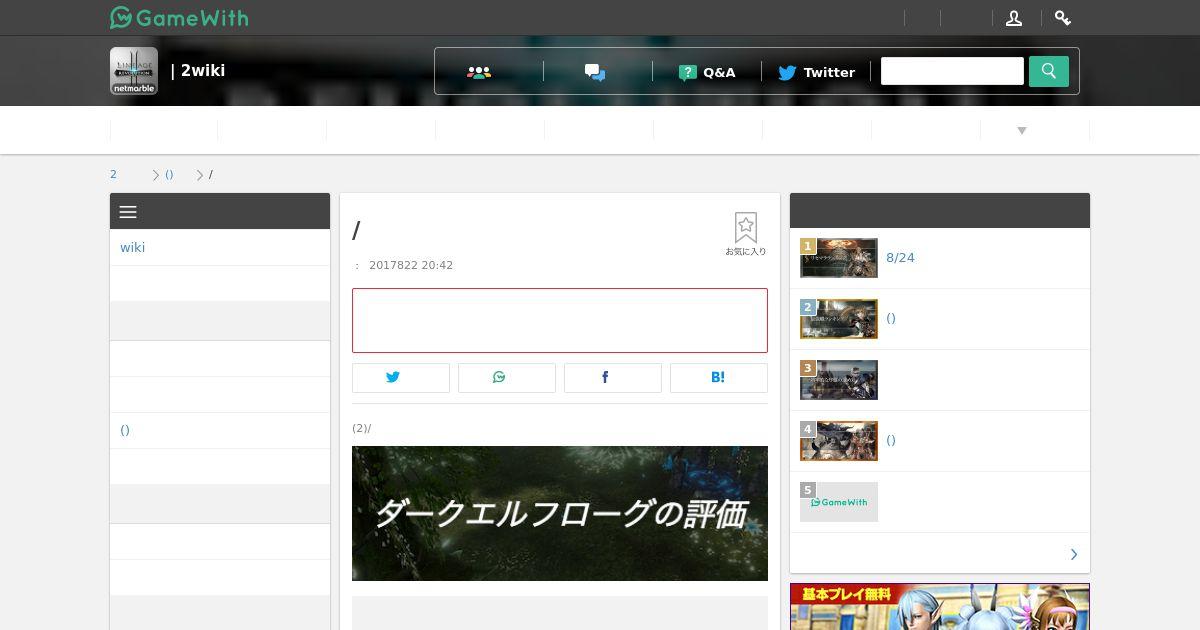Click the breadcrumb link "2"
The image size is (1200, 630).
[x=113, y=174]
